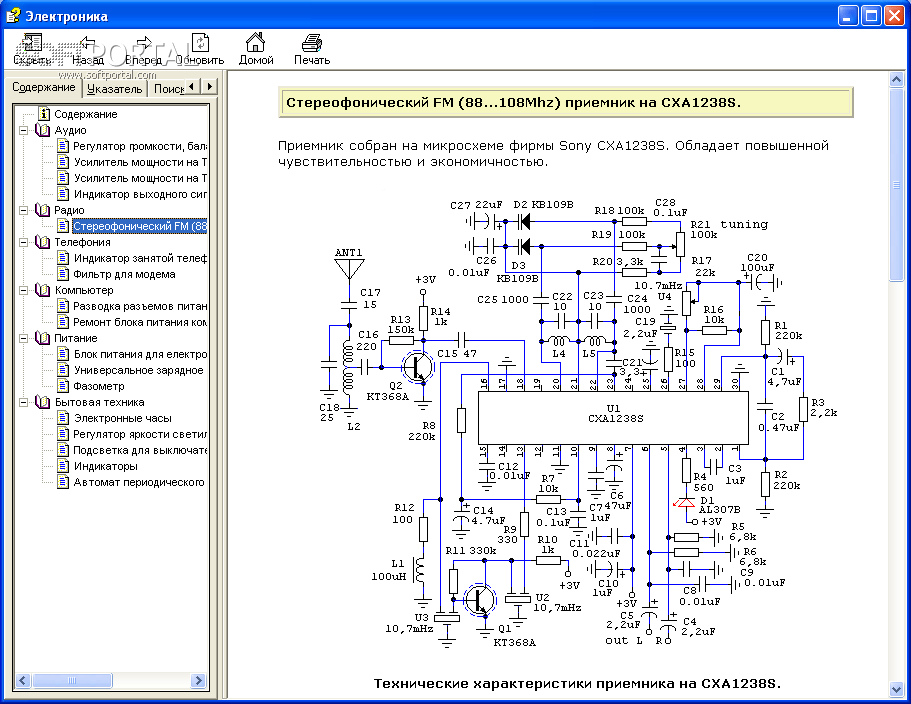The image size is (911, 704).
Task: Select the Индикаторы topic in the tree
Action: [x=105, y=466]
